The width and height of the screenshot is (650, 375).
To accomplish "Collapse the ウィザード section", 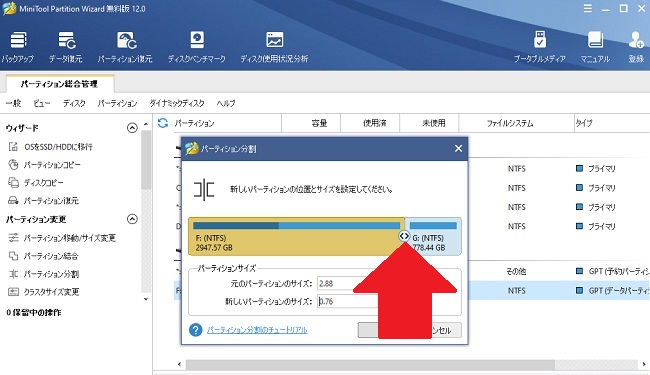I will [x=132, y=128].
